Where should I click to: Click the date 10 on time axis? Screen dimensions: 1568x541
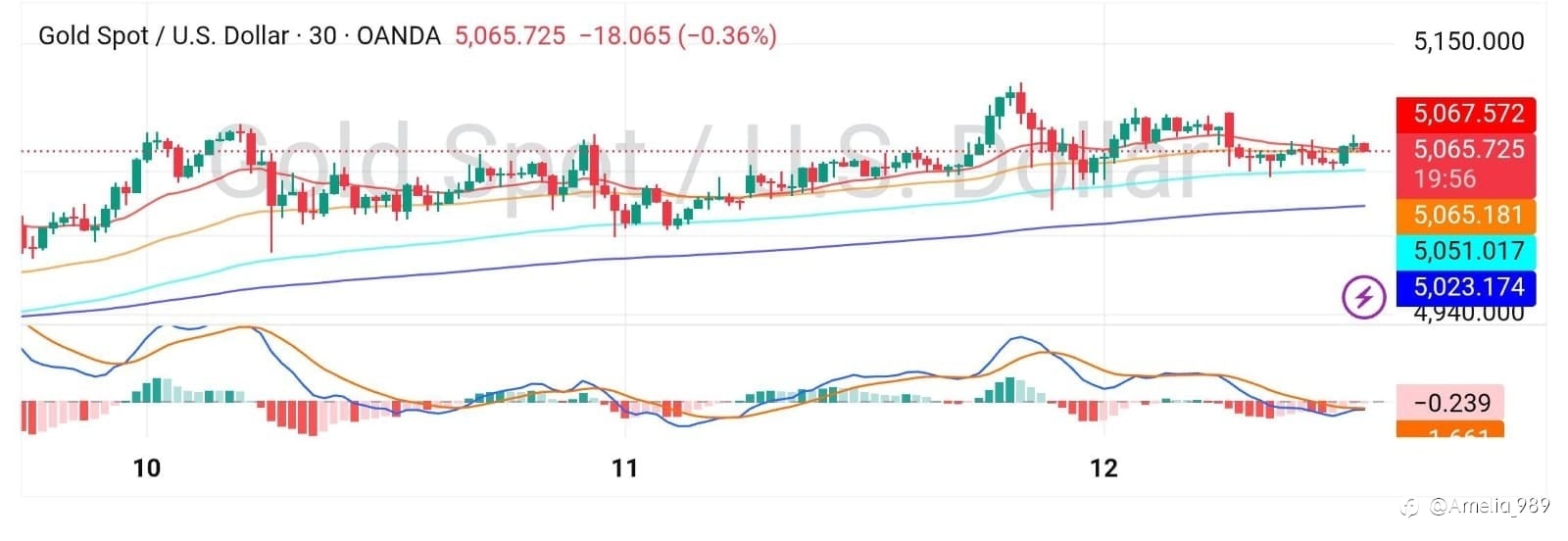pyautogui.click(x=146, y=468)
